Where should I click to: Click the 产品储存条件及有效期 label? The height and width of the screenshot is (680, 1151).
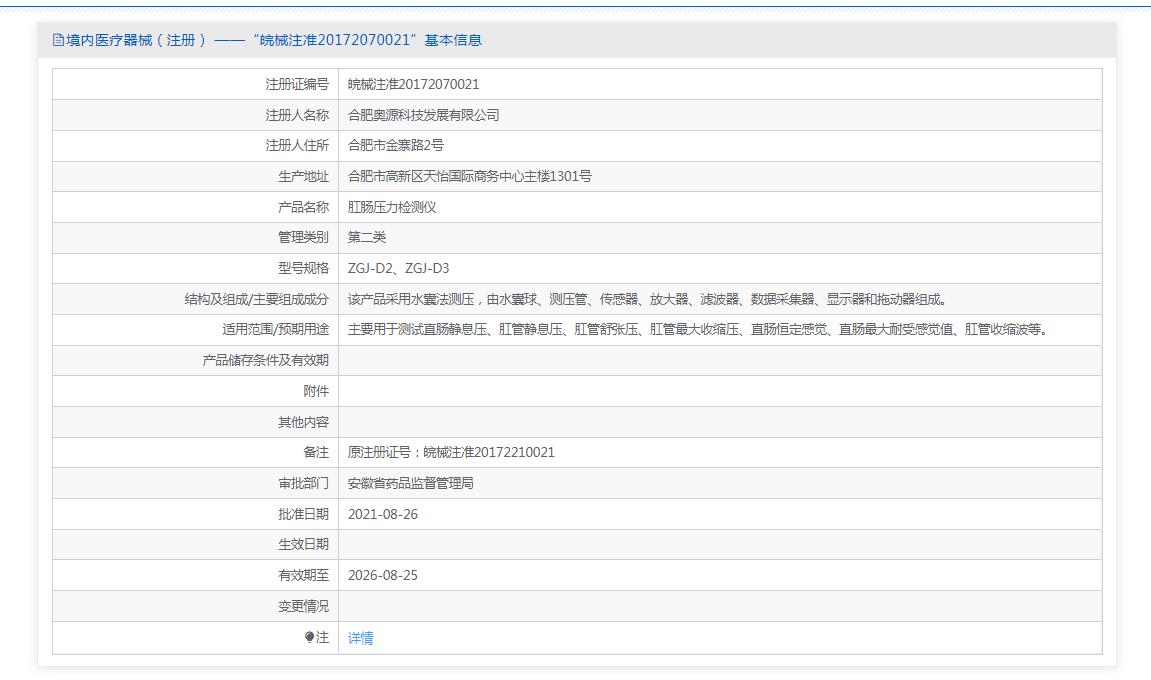pos(266,360)
